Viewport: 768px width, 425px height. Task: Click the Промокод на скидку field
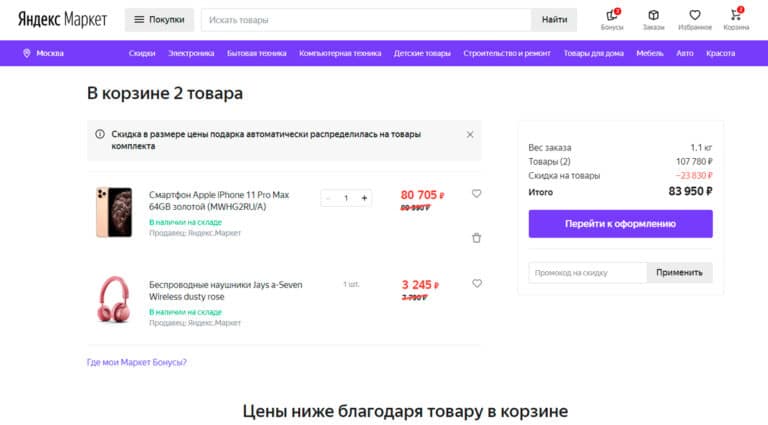point(587,273)
